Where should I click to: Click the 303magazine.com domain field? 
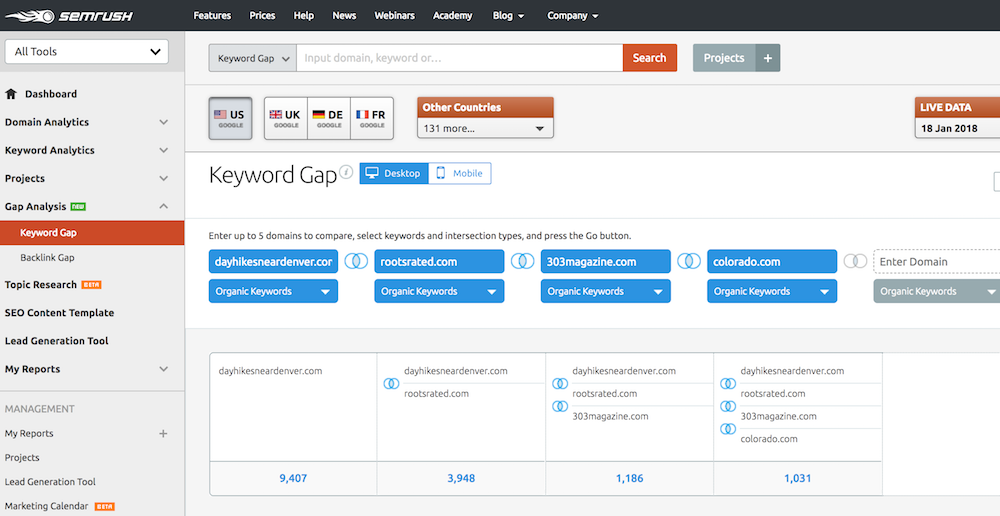[x=606, y=262]
